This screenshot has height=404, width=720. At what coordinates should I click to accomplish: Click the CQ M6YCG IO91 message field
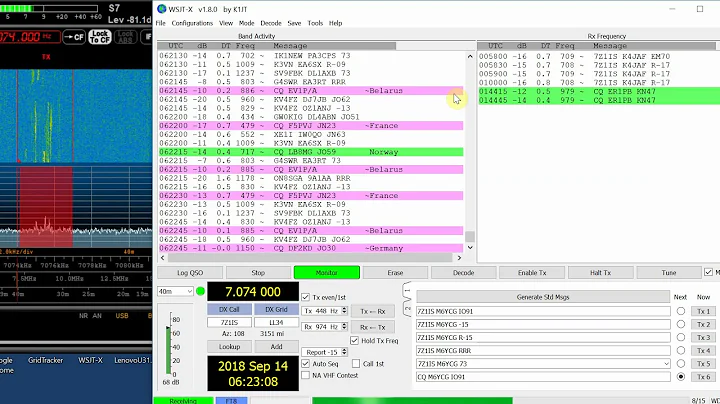pyautogui.click(x=543, y=376)
